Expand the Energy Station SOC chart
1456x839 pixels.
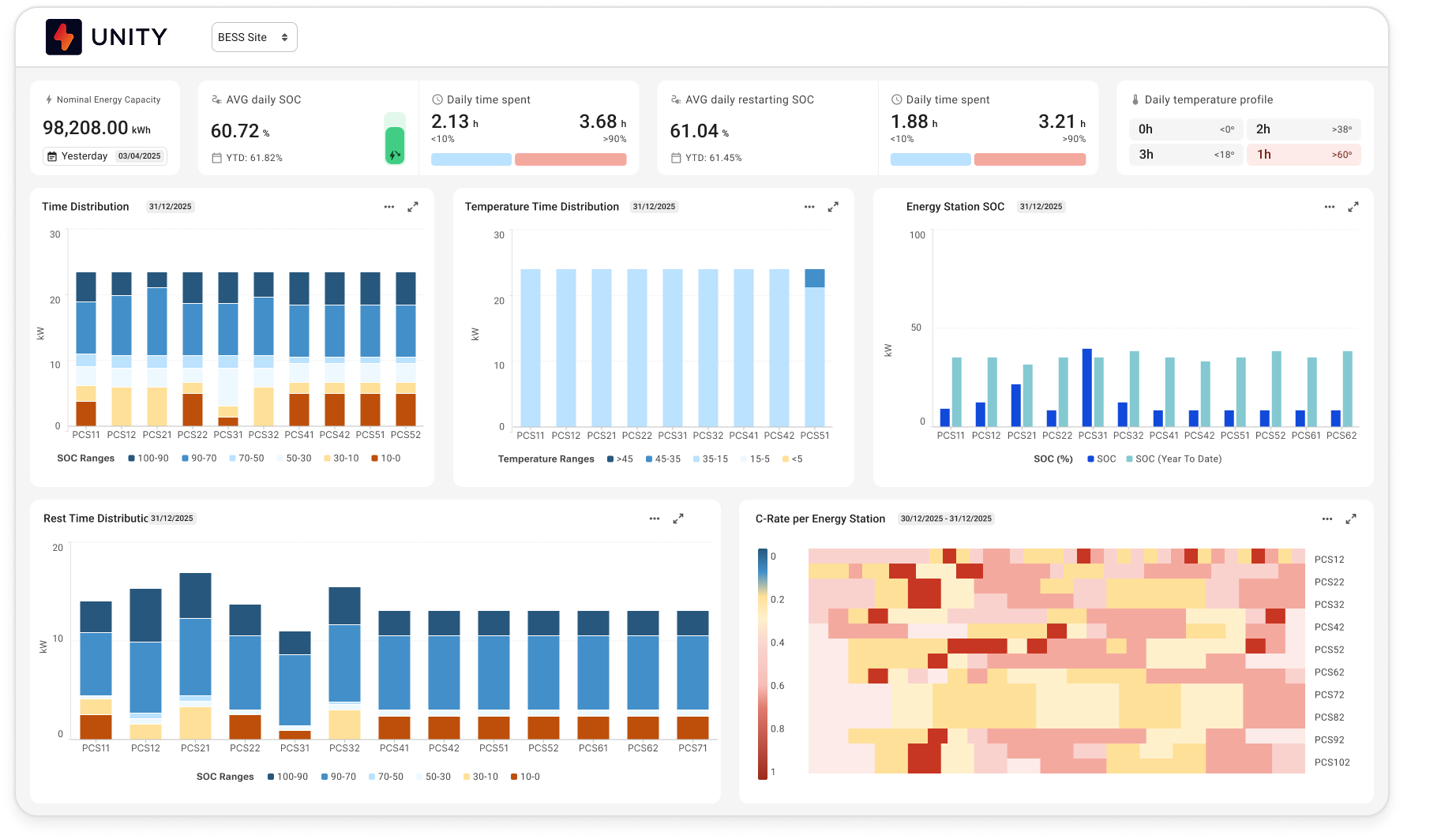tap(1353, 207)
